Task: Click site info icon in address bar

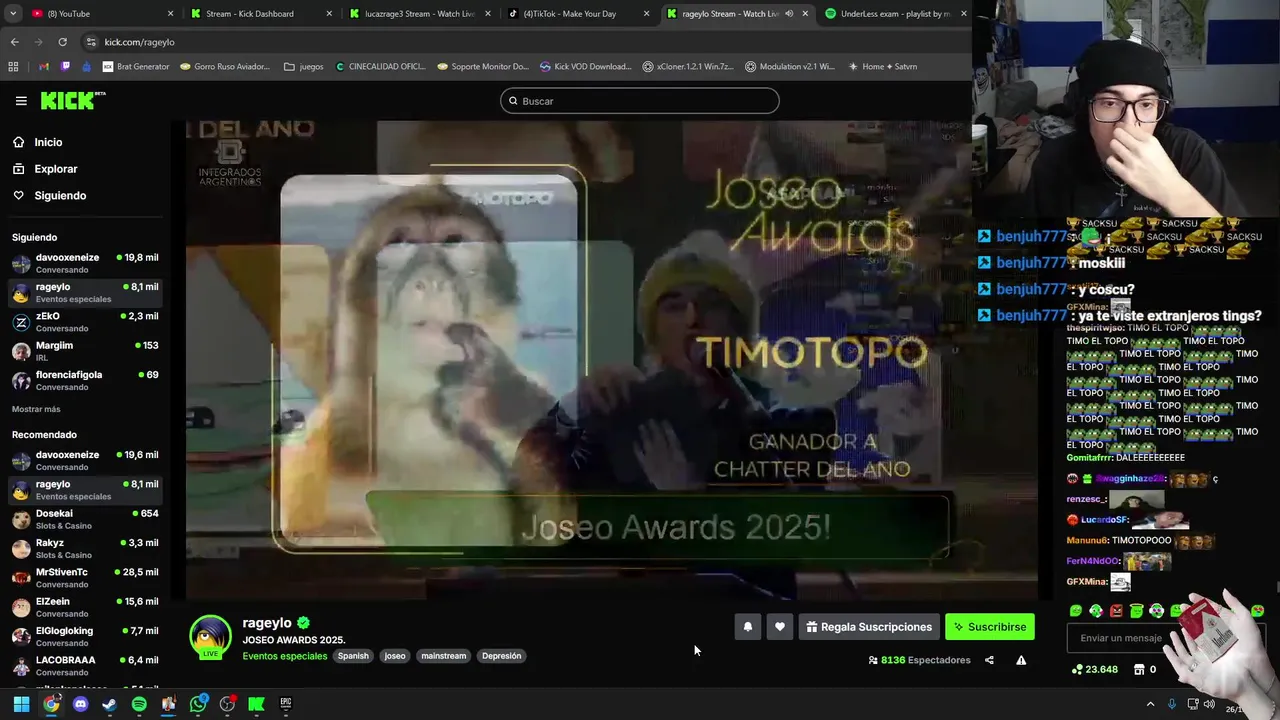Action: pyautogui.click(x=91, y=42)
